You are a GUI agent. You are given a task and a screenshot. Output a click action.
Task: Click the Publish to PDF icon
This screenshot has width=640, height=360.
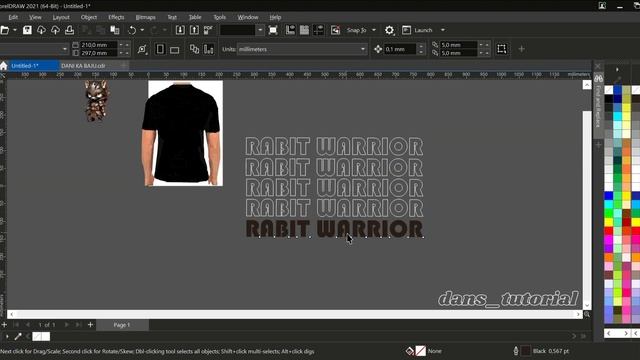pos(208,30)
